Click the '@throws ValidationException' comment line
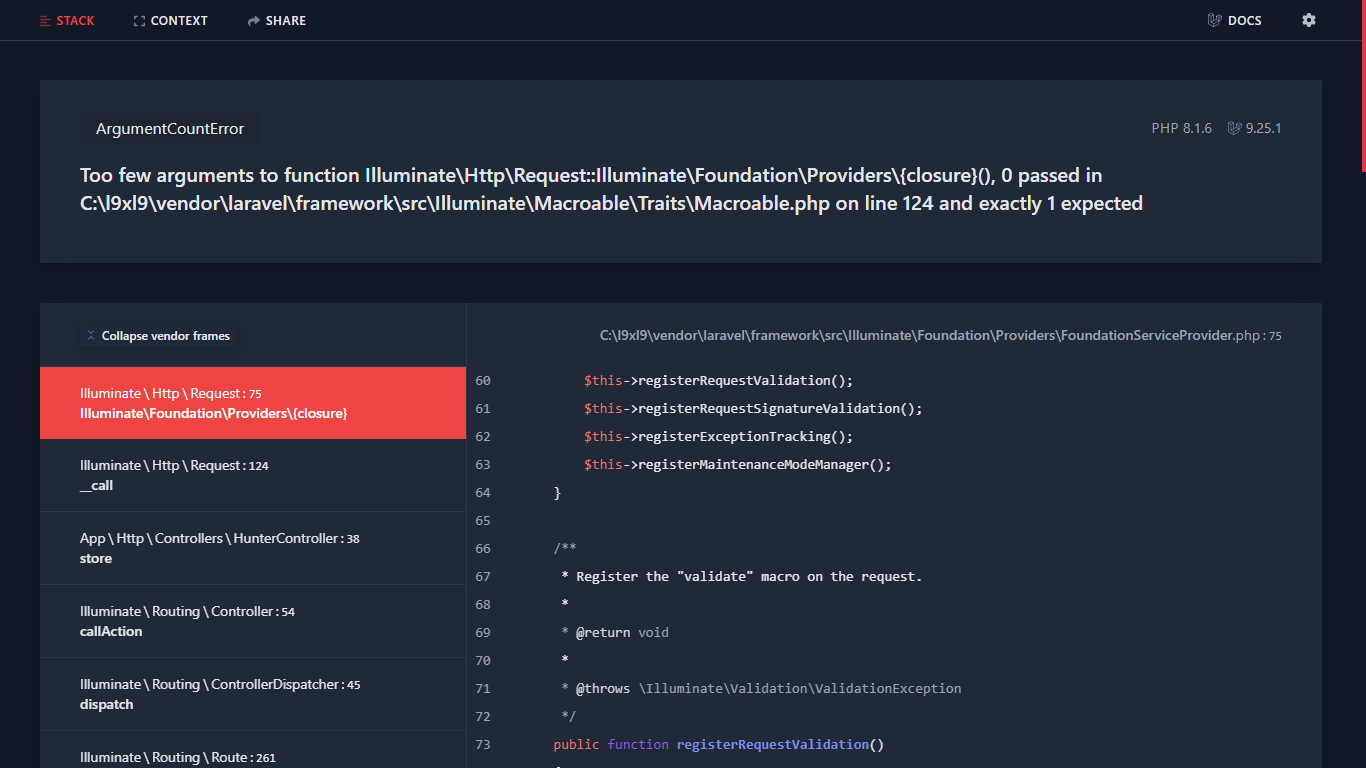The height and width of the screenshot is (768, 1366). (761, 688)
